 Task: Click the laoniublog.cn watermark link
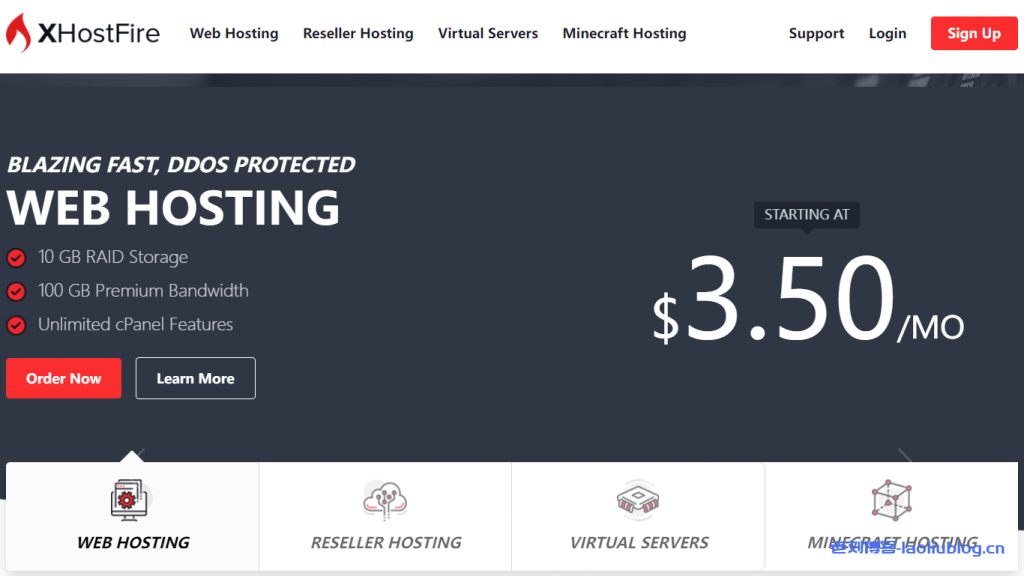pyautogui.click(x=916, y=548)
